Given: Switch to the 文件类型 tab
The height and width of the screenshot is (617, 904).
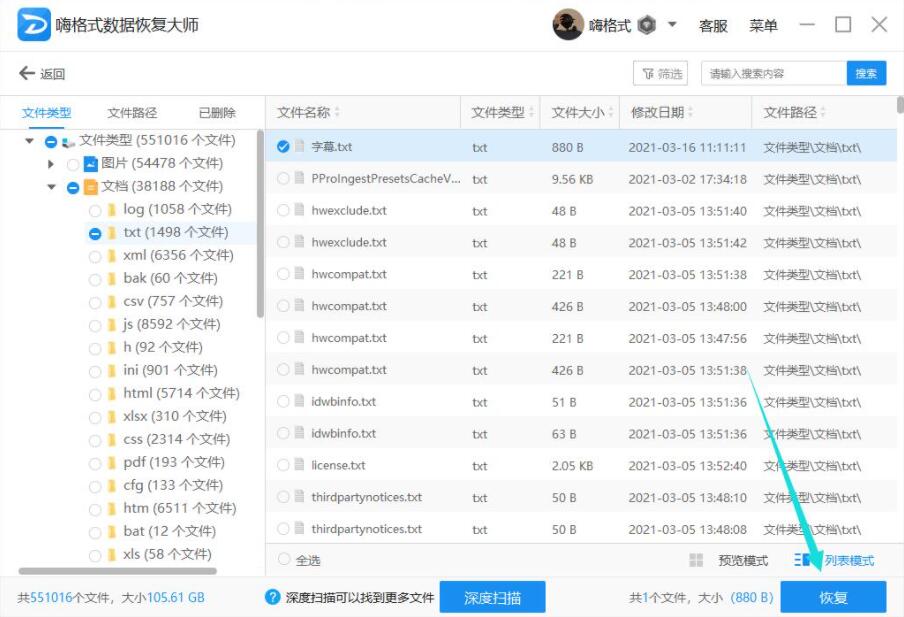Looking at the screenshot, I should click(x=47, y=112).
